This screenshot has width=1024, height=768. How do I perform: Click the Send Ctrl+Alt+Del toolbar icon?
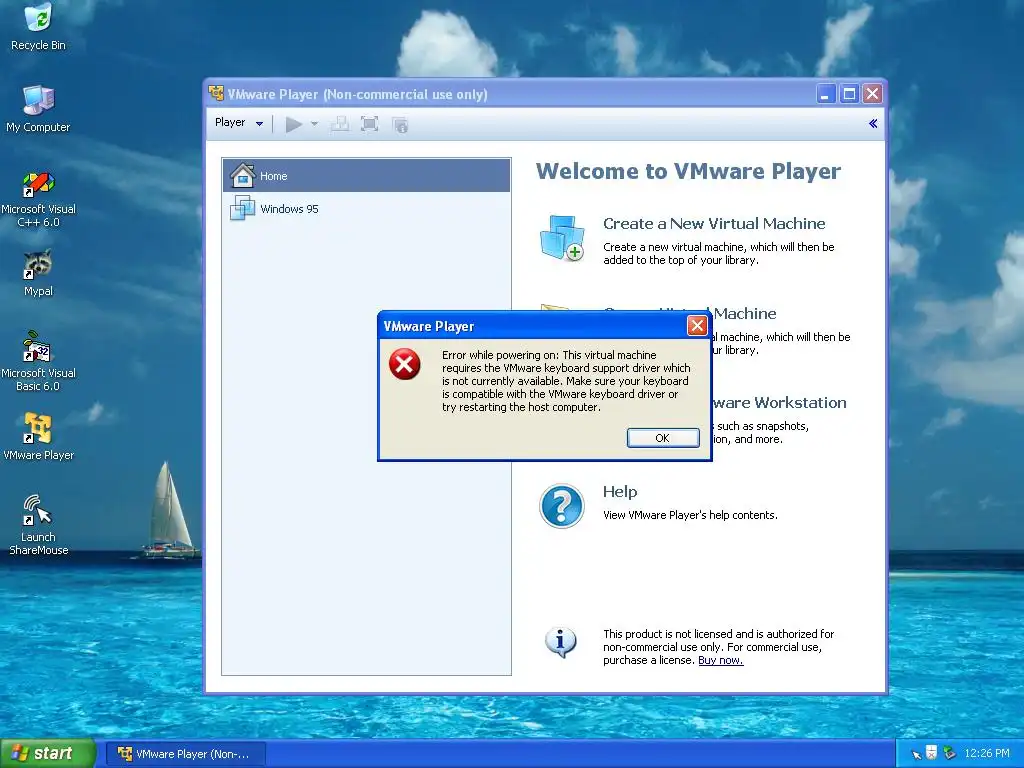(339, 124)
